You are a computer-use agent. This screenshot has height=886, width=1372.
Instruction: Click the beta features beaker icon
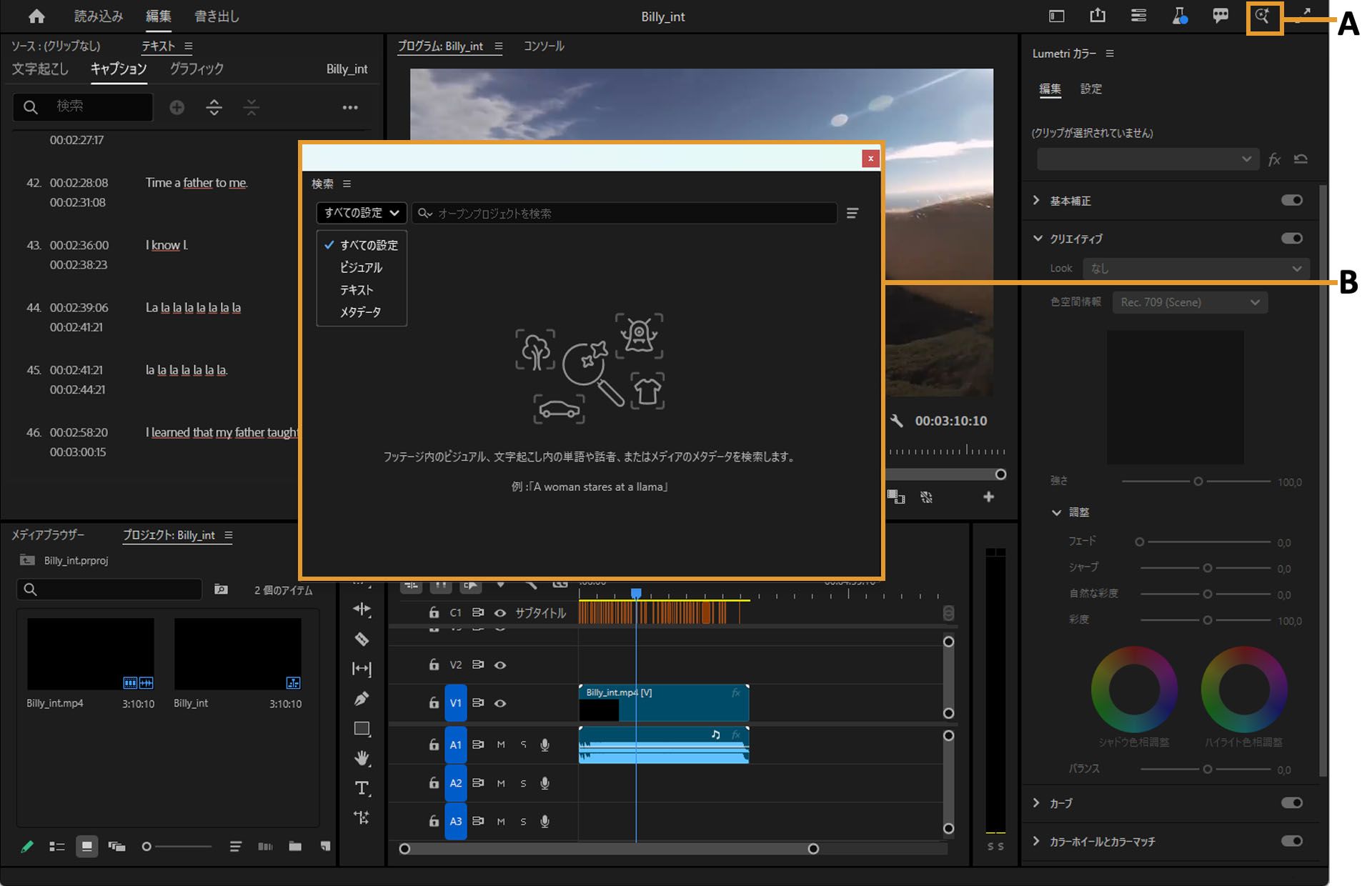[x=1180, y=16]
